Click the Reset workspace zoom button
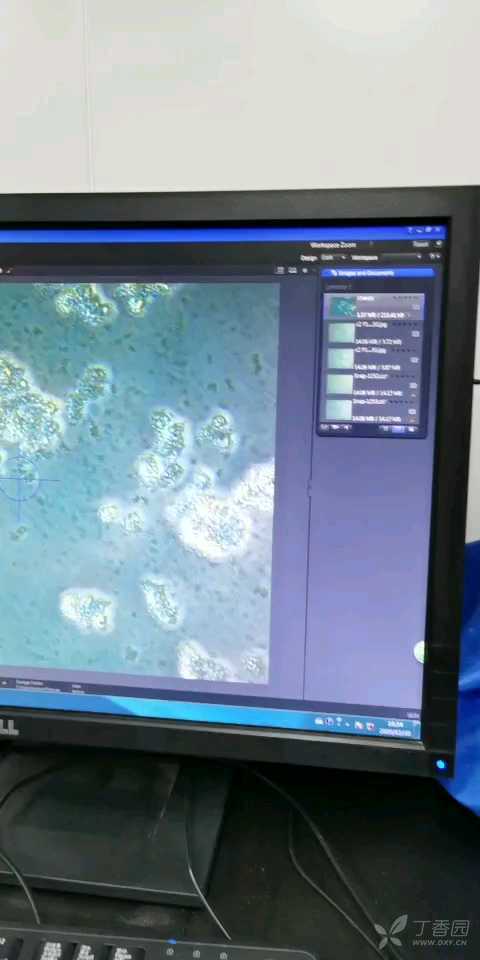The image size is (480, 960). [x=421, y=244]
